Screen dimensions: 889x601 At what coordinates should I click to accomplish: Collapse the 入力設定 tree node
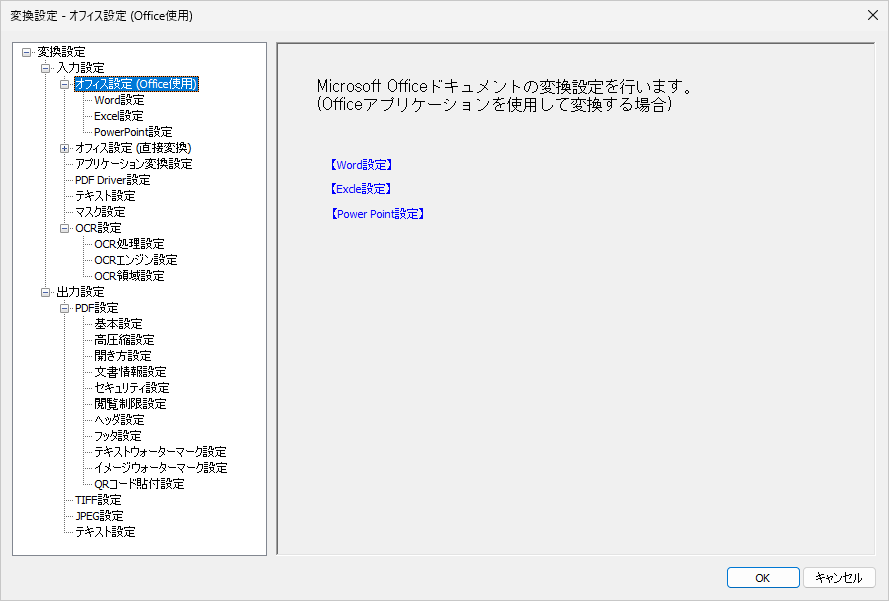[45, 69]
